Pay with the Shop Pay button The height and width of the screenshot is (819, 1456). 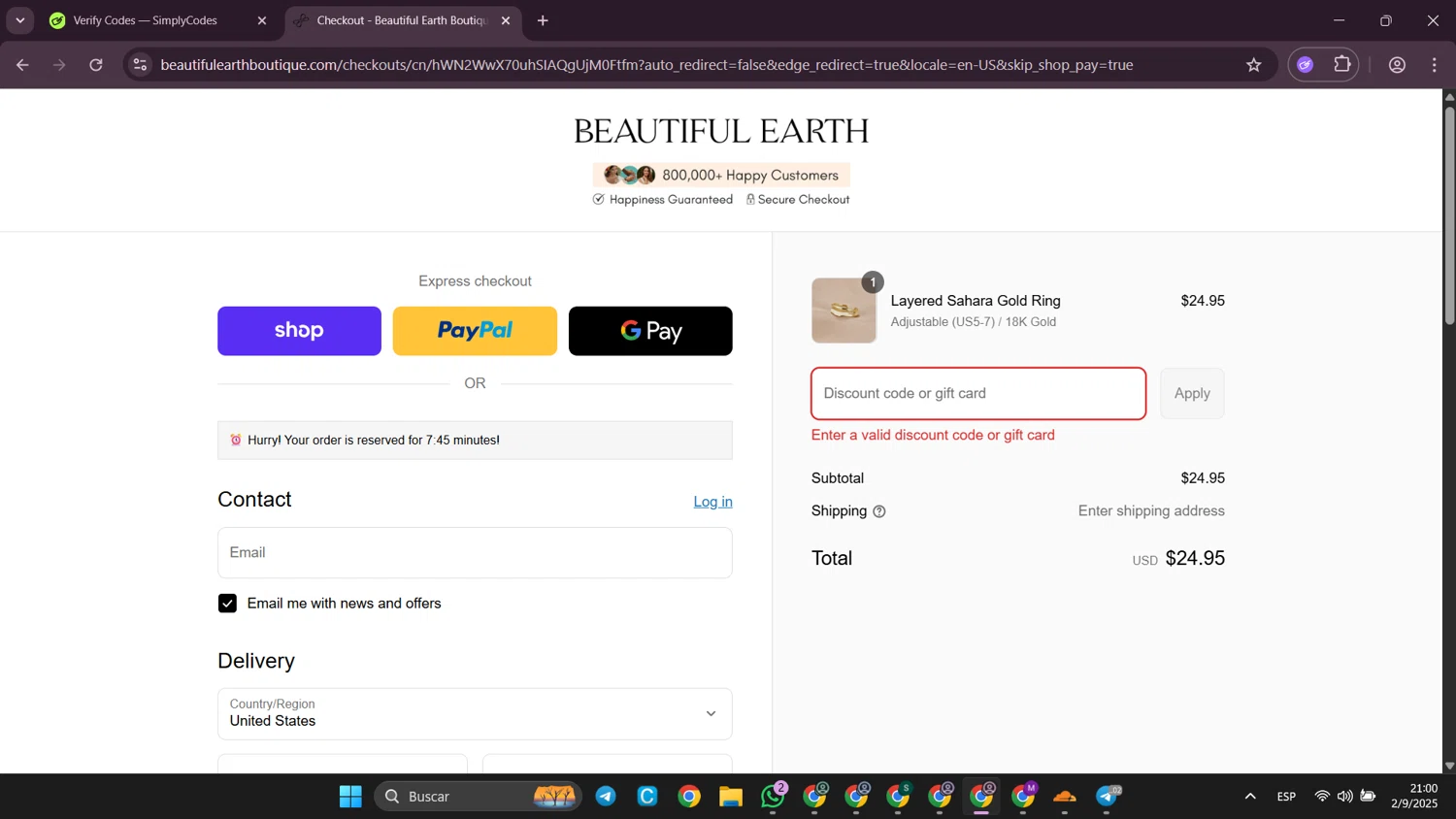[299, 331]
